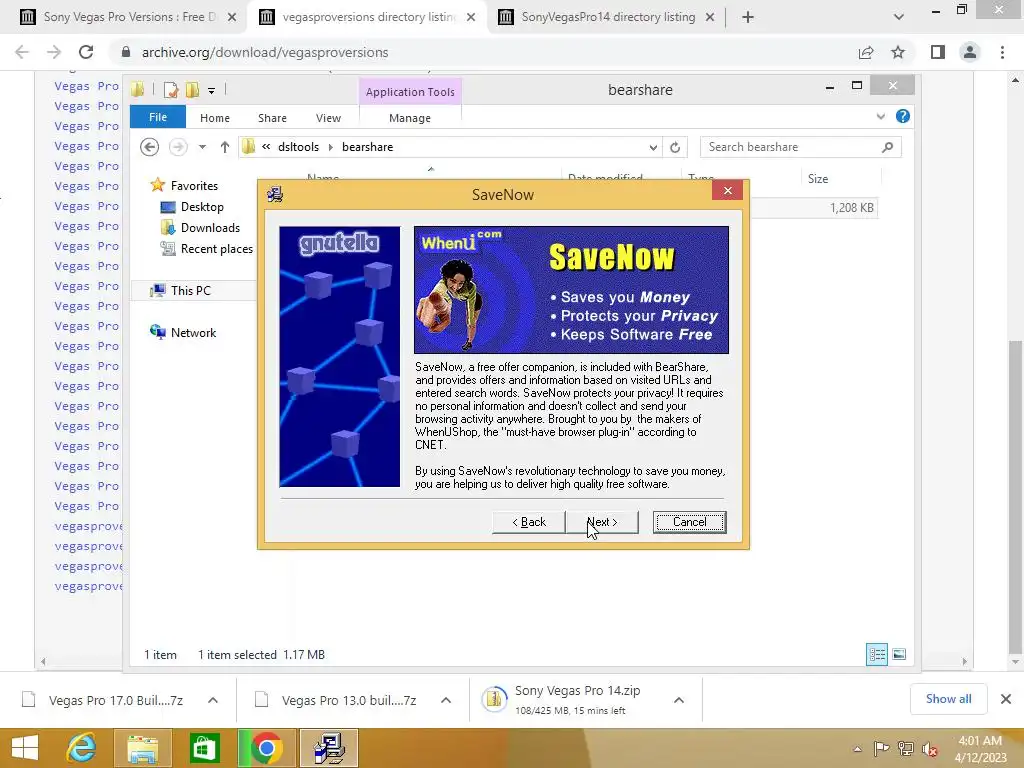The image size is (1024, 768).
Task: Toggle Chrome side panel
Action: [x=938, y=52]
